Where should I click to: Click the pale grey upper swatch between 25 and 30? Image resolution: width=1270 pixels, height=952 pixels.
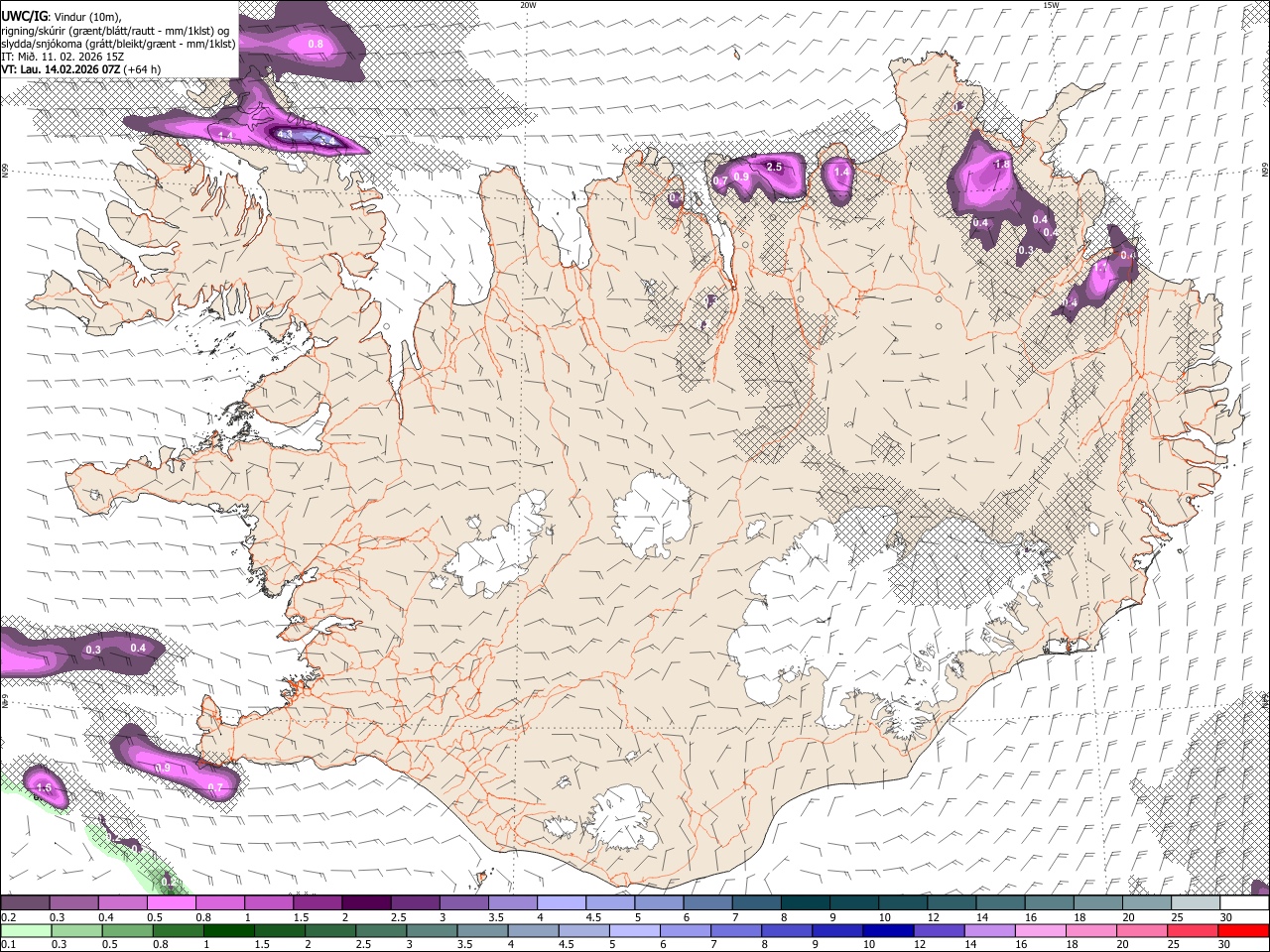point(1196,903)
